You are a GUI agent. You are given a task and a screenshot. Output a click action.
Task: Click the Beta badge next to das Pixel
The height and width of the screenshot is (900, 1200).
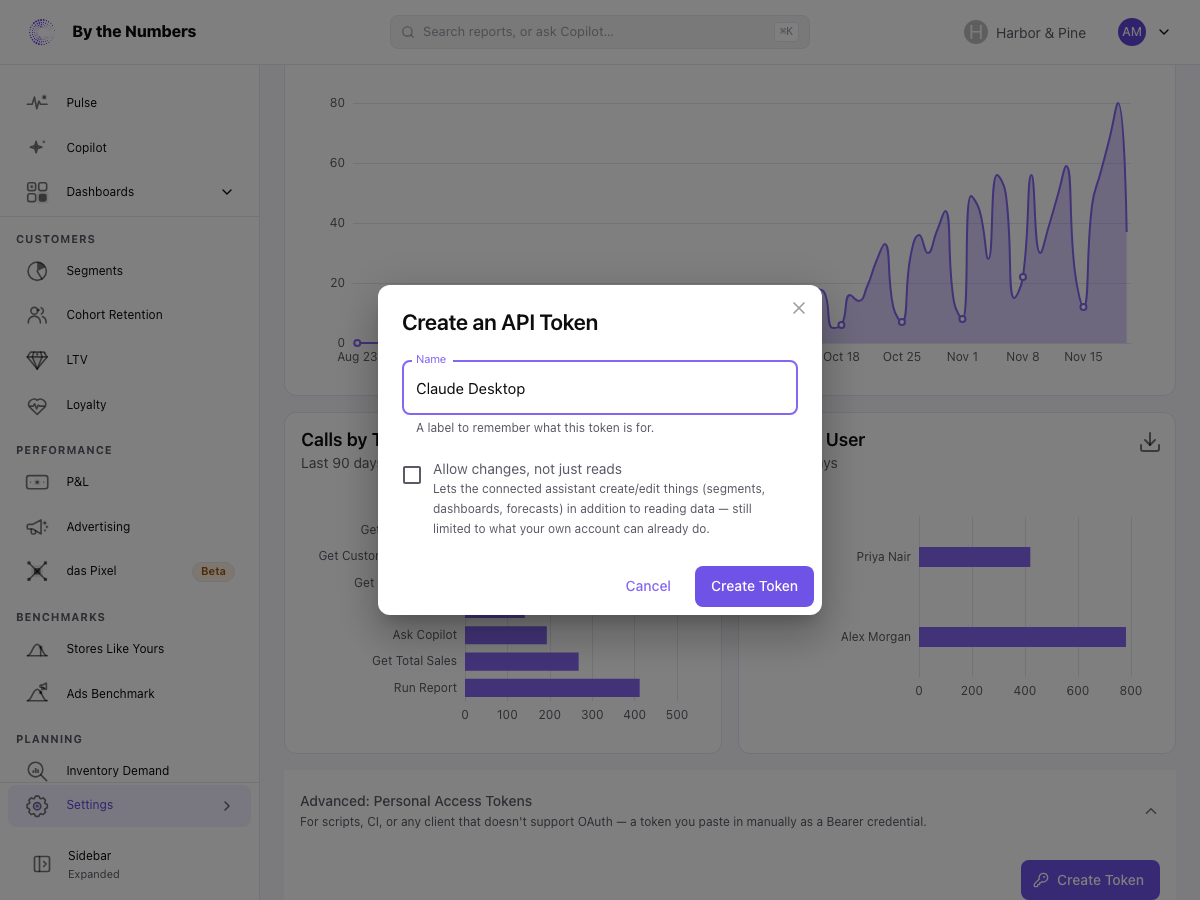213,572
